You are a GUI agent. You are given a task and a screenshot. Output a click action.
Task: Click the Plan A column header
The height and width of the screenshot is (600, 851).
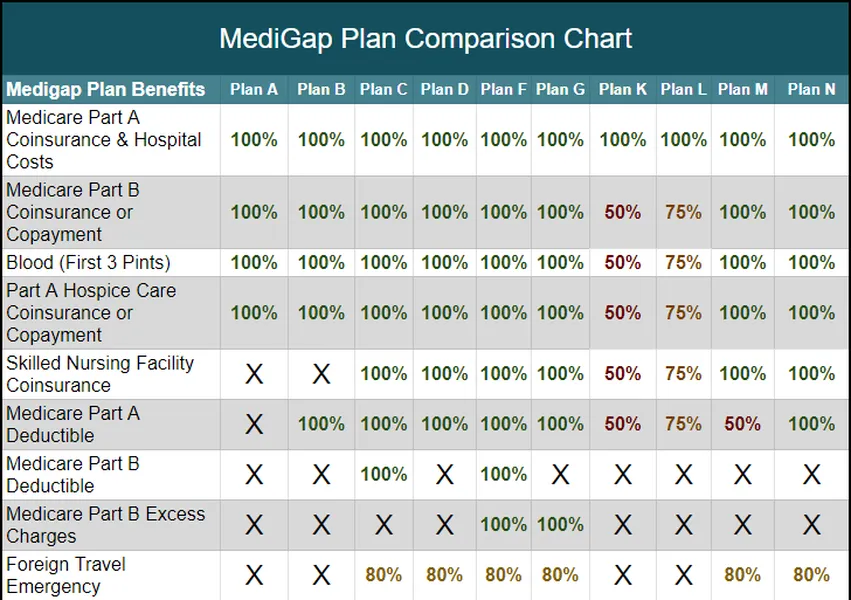(254, 89)
